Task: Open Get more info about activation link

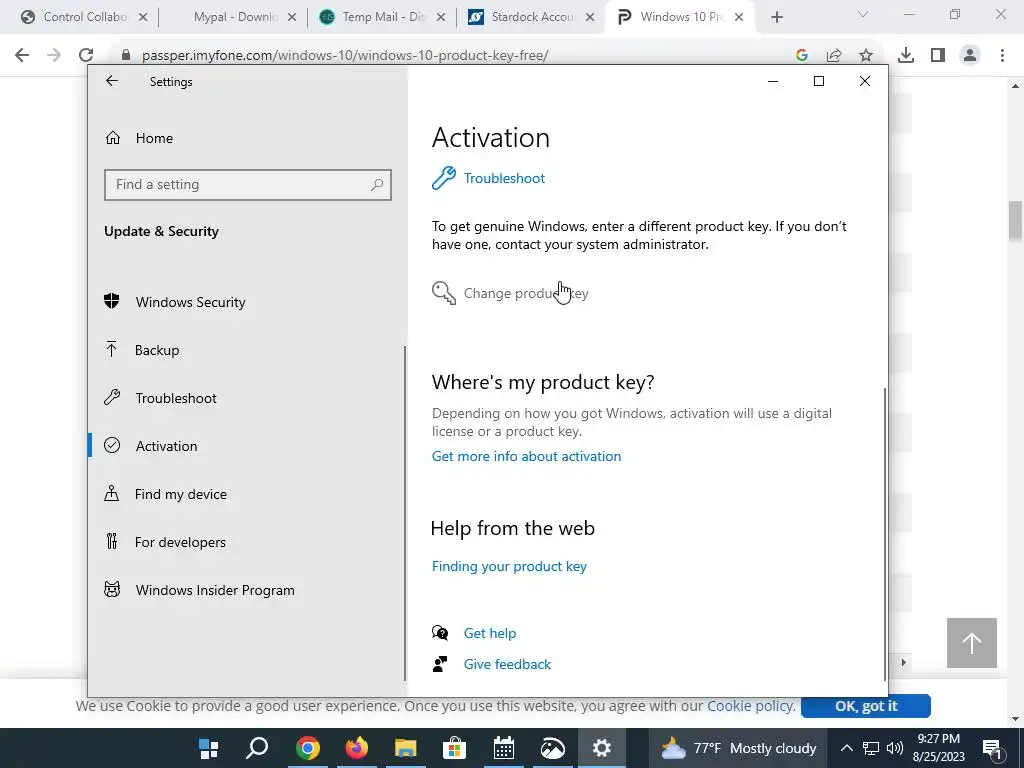Action: (526, 456)
